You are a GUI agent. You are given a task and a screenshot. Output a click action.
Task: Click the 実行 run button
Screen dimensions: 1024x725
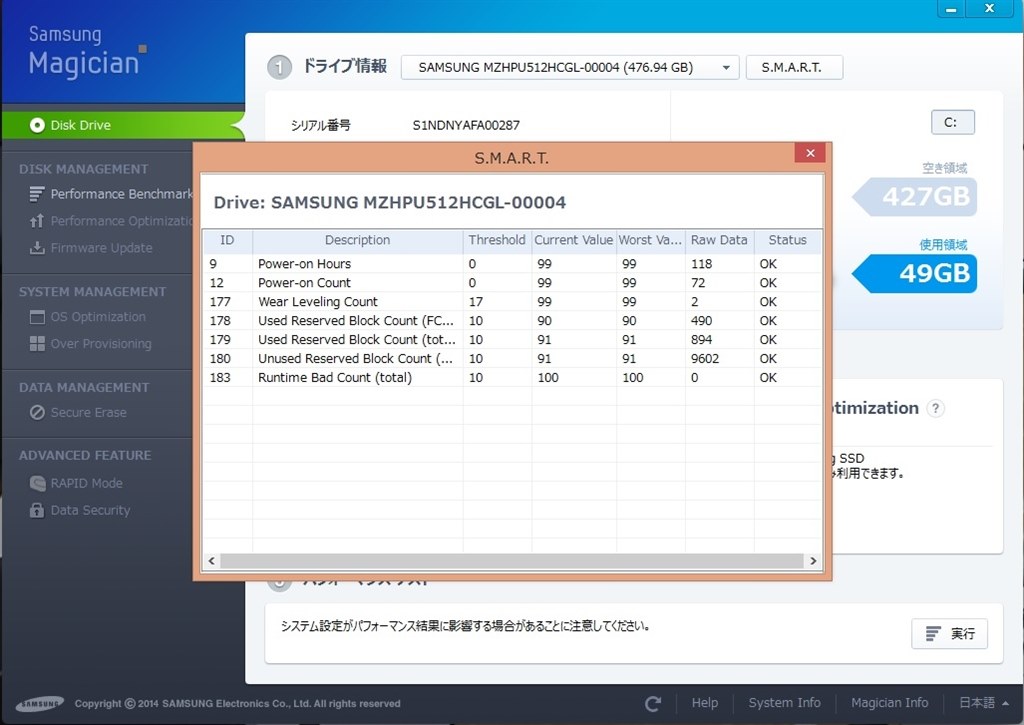coord(950,633)
